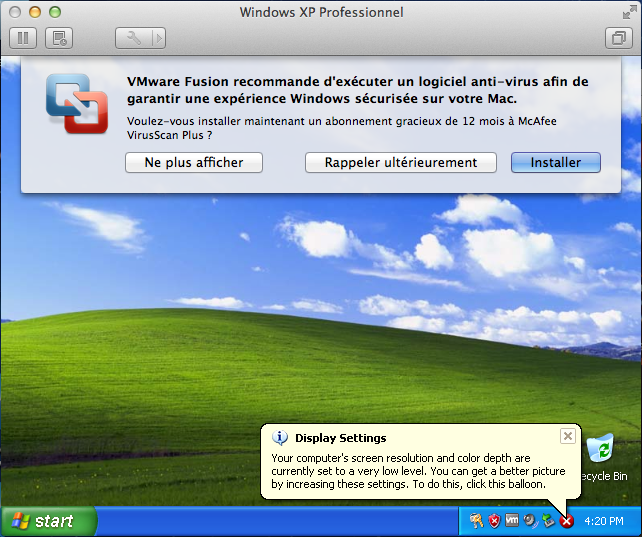The width and height of the screenshot is (642, 537).
Task: Click the Safely Remove Hardware tray icon
Action: point(548,521)
